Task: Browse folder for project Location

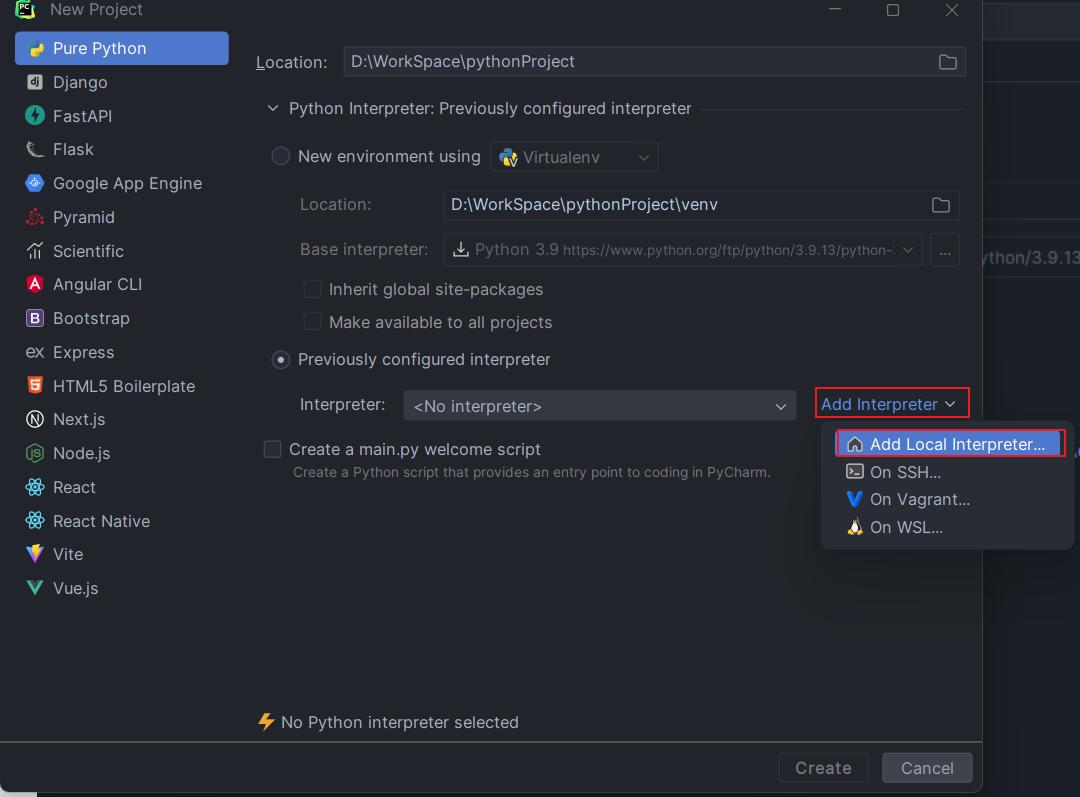Action: (x=948, y=62)
